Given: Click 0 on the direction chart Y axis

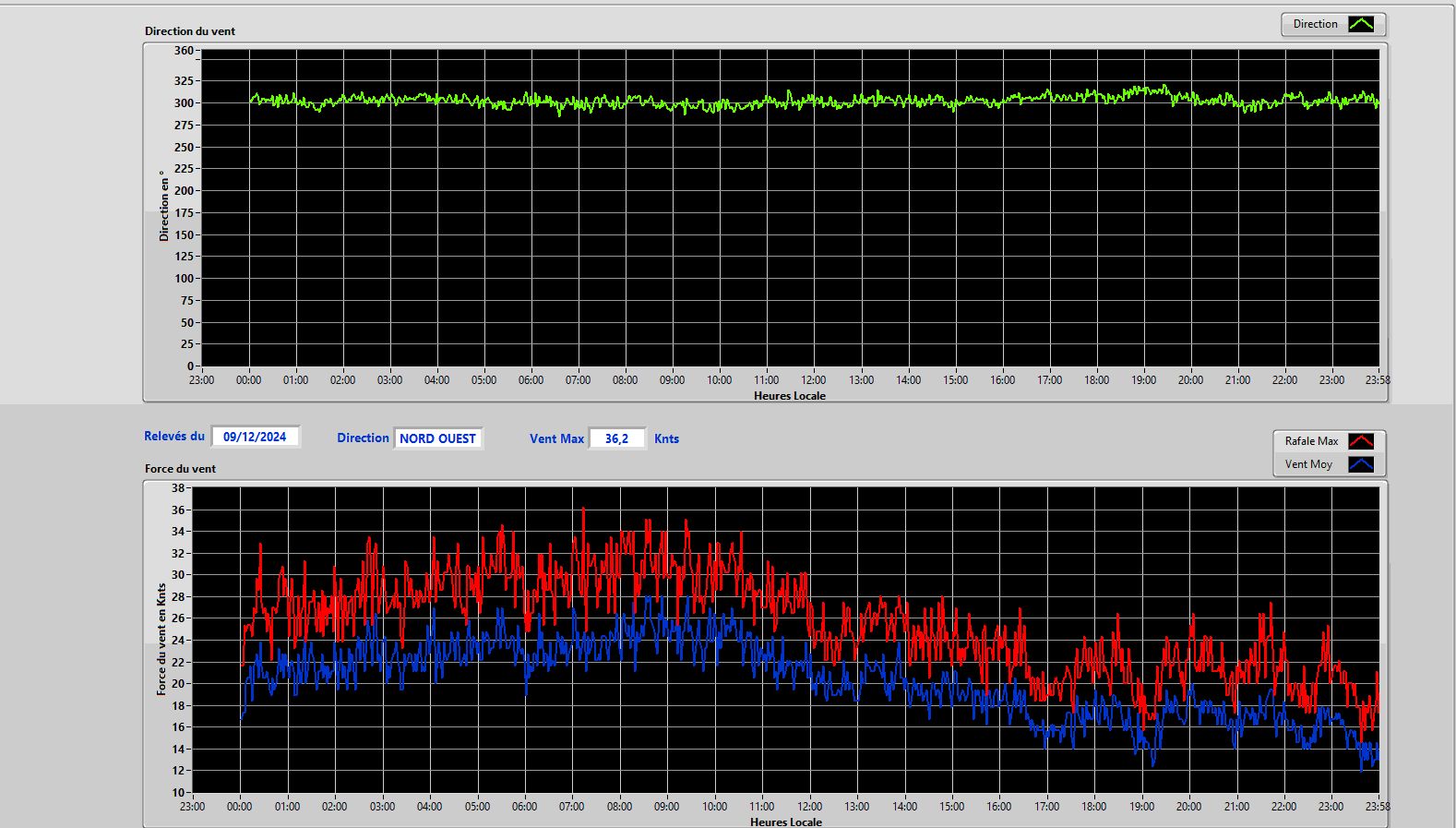Looking at the screenshot, I should pos(190,366).
